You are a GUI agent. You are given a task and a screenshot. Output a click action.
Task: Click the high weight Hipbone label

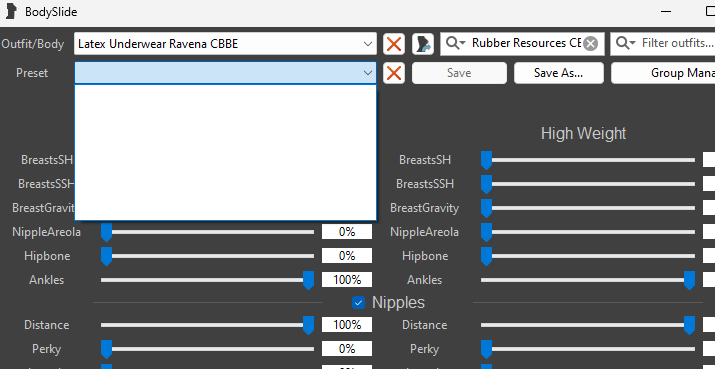425,256
